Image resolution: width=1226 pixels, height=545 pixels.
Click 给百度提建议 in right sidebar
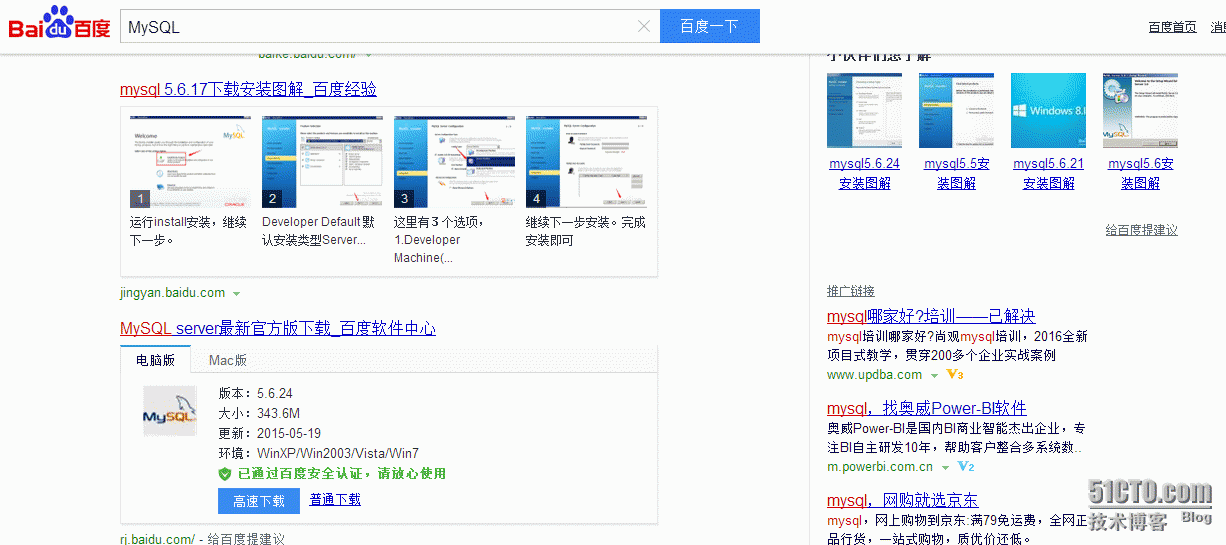1142,230
